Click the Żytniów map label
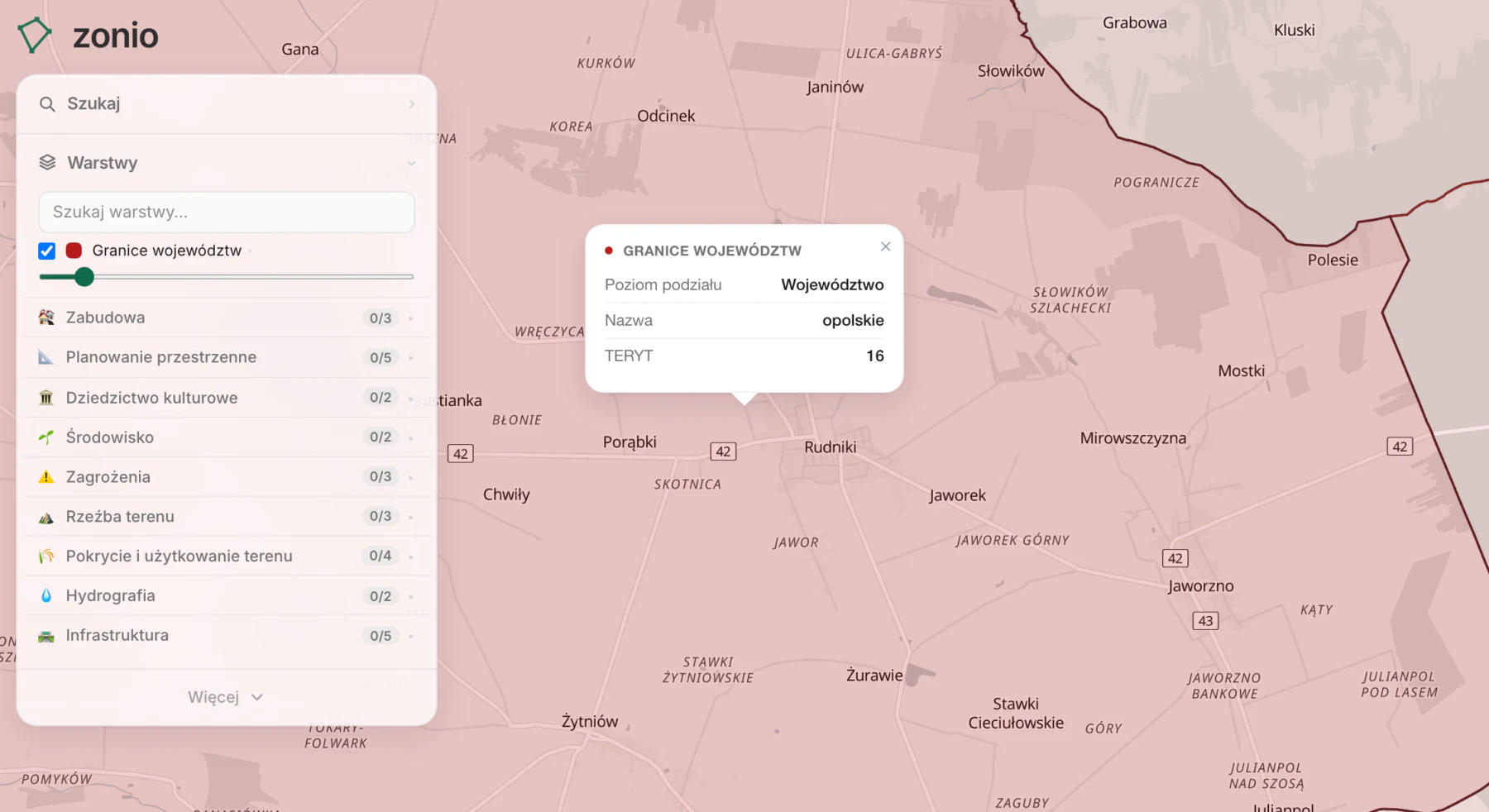Image resolution: width=1489 pixels, height=812 pixels. [590, 722]
